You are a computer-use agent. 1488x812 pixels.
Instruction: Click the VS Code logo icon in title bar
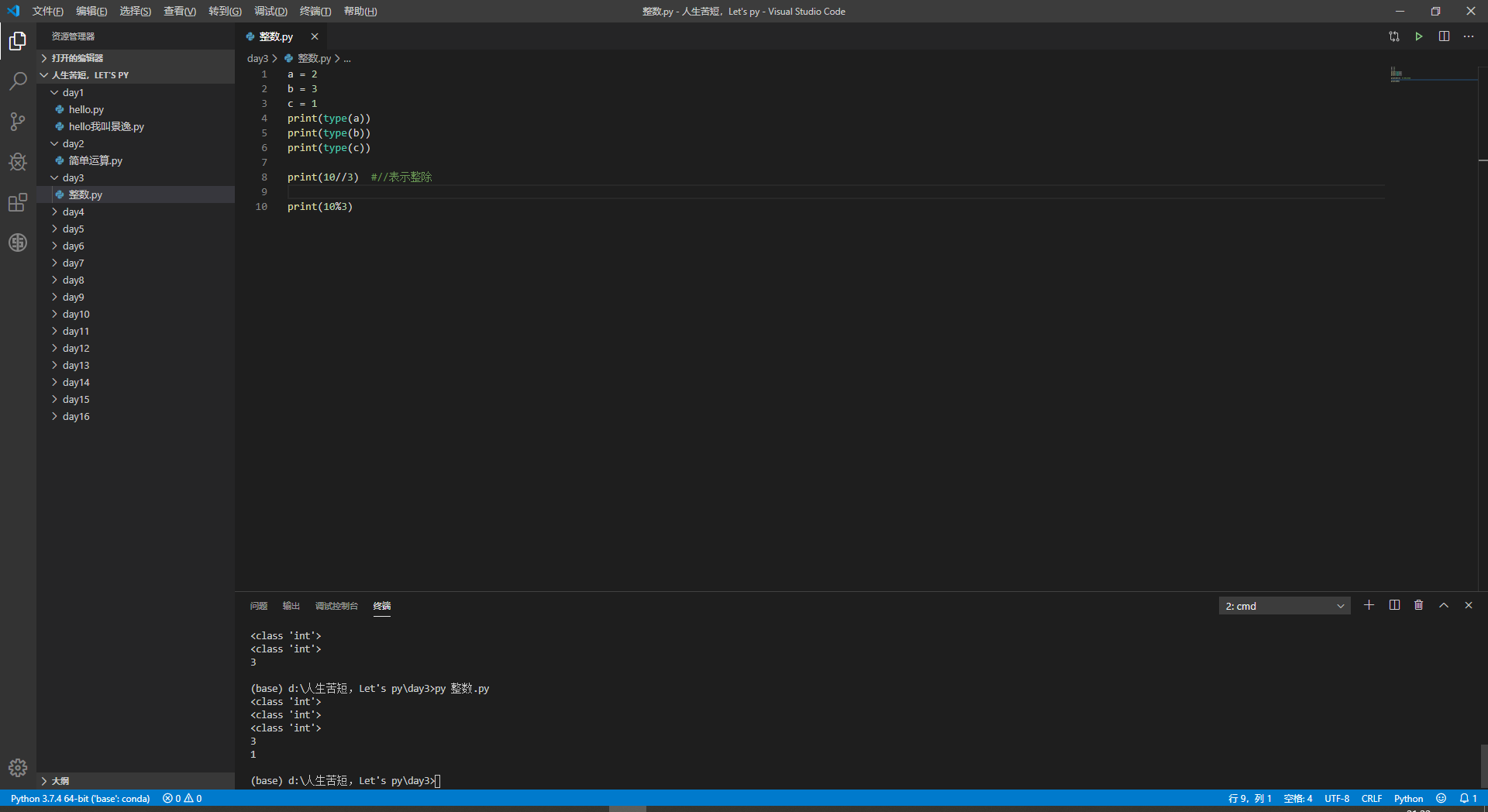pyautogui.click(x=13, y=11)
